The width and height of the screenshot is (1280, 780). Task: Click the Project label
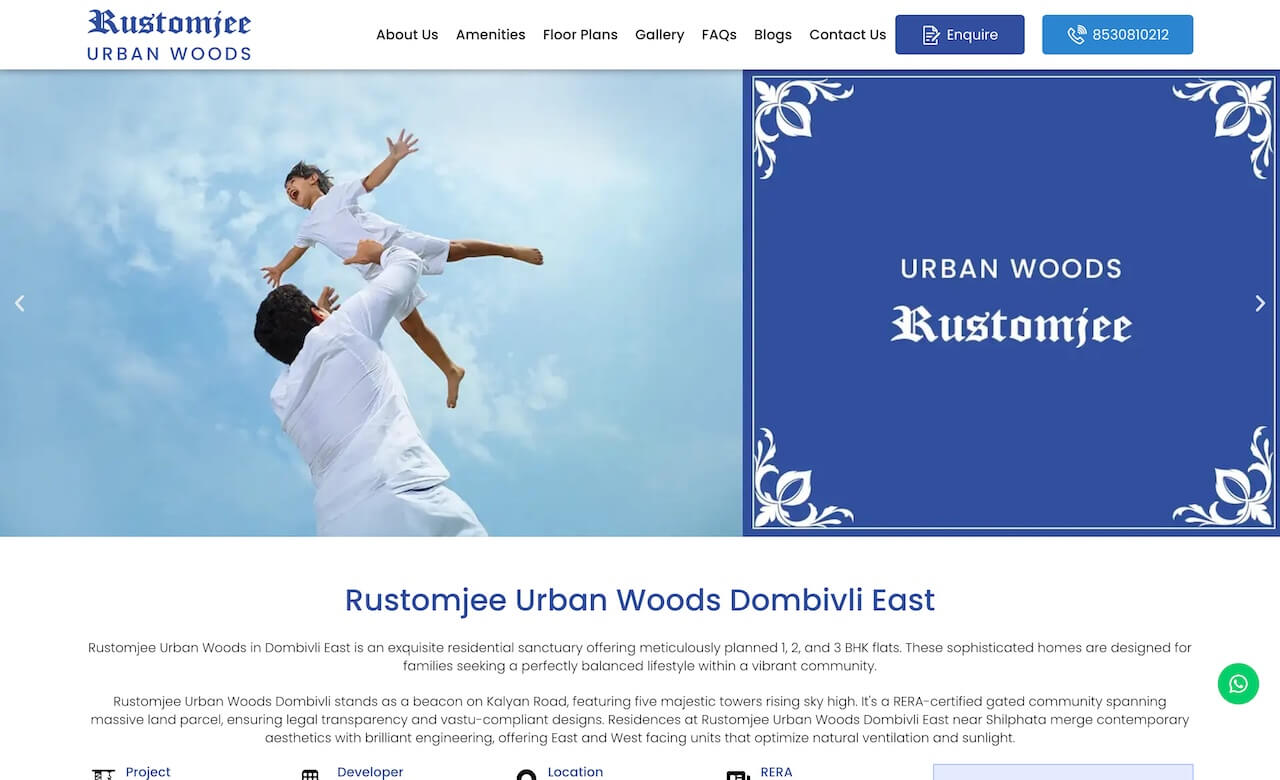(148, 772)
